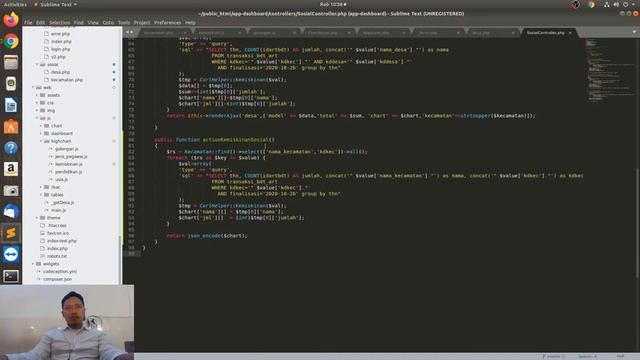Viewport: 640px width, 360px height.
Task: Focus Sublime Text dock icon
Action: coord(11,233)
